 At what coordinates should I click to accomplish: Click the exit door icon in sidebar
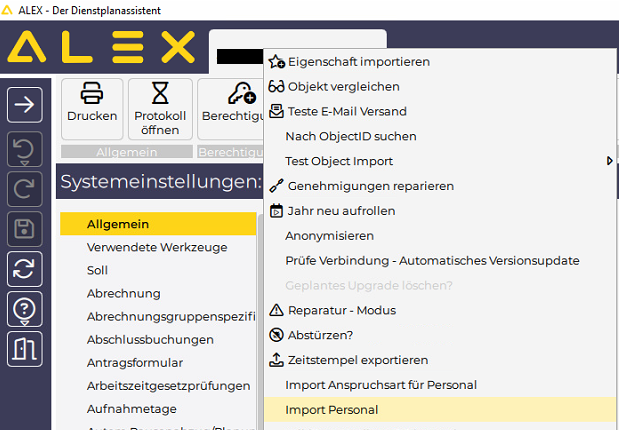25,350
